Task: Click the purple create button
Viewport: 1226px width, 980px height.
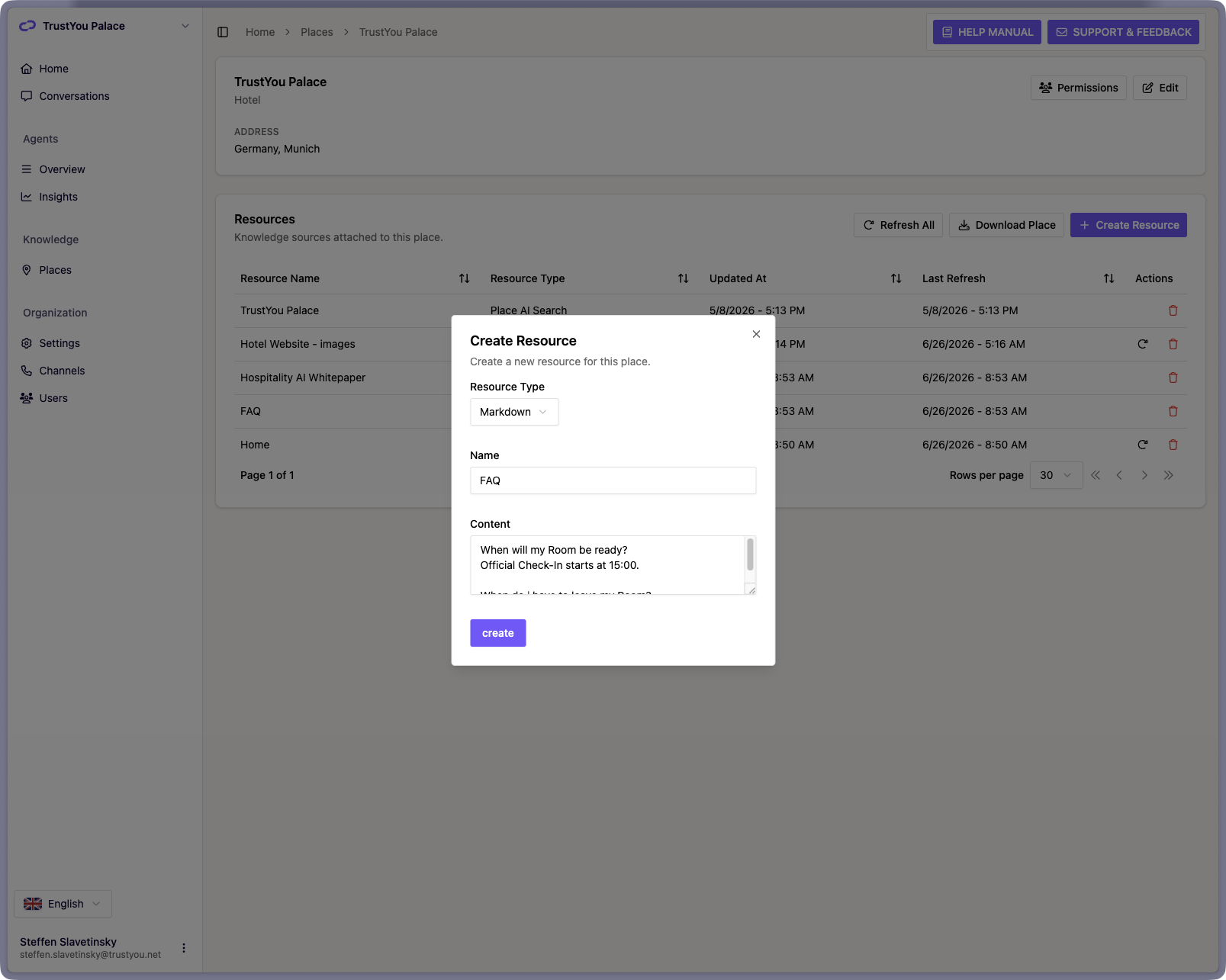Action: coord(497,633)
